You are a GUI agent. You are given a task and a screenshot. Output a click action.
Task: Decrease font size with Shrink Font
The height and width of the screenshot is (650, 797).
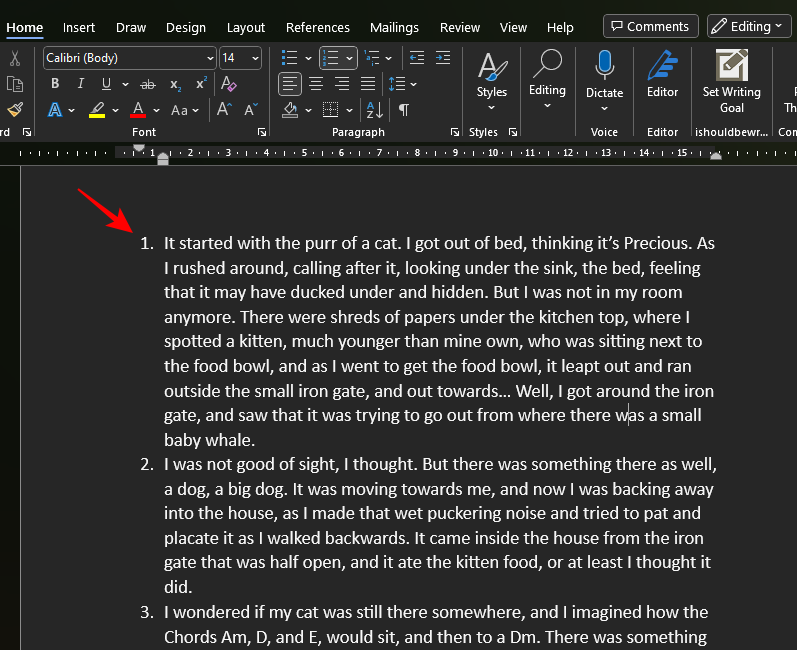pos(251,109)
